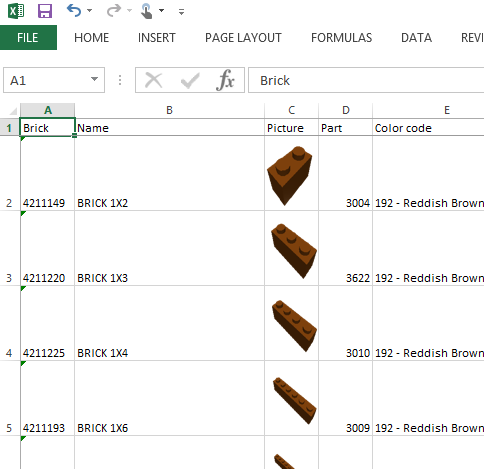Image resolution: width=484 pixels, height=469 pixels.
Task: Open Customize Quick Access Toolbar menu
Action: pos(181,12)
